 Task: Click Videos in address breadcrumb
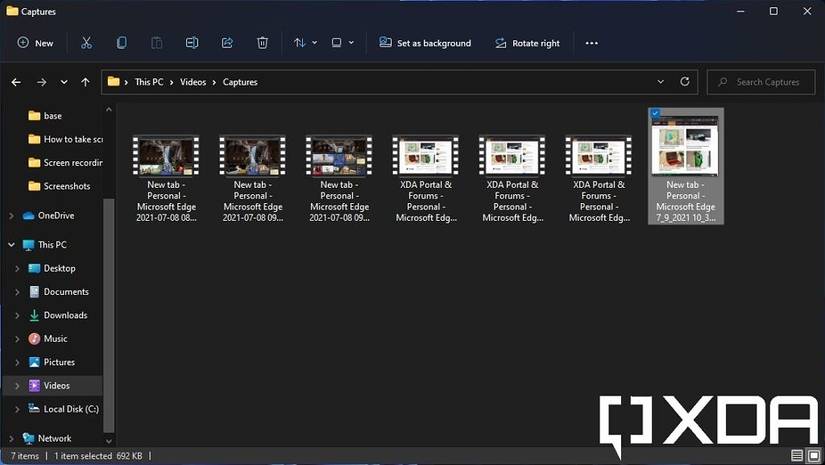(193, 82)
